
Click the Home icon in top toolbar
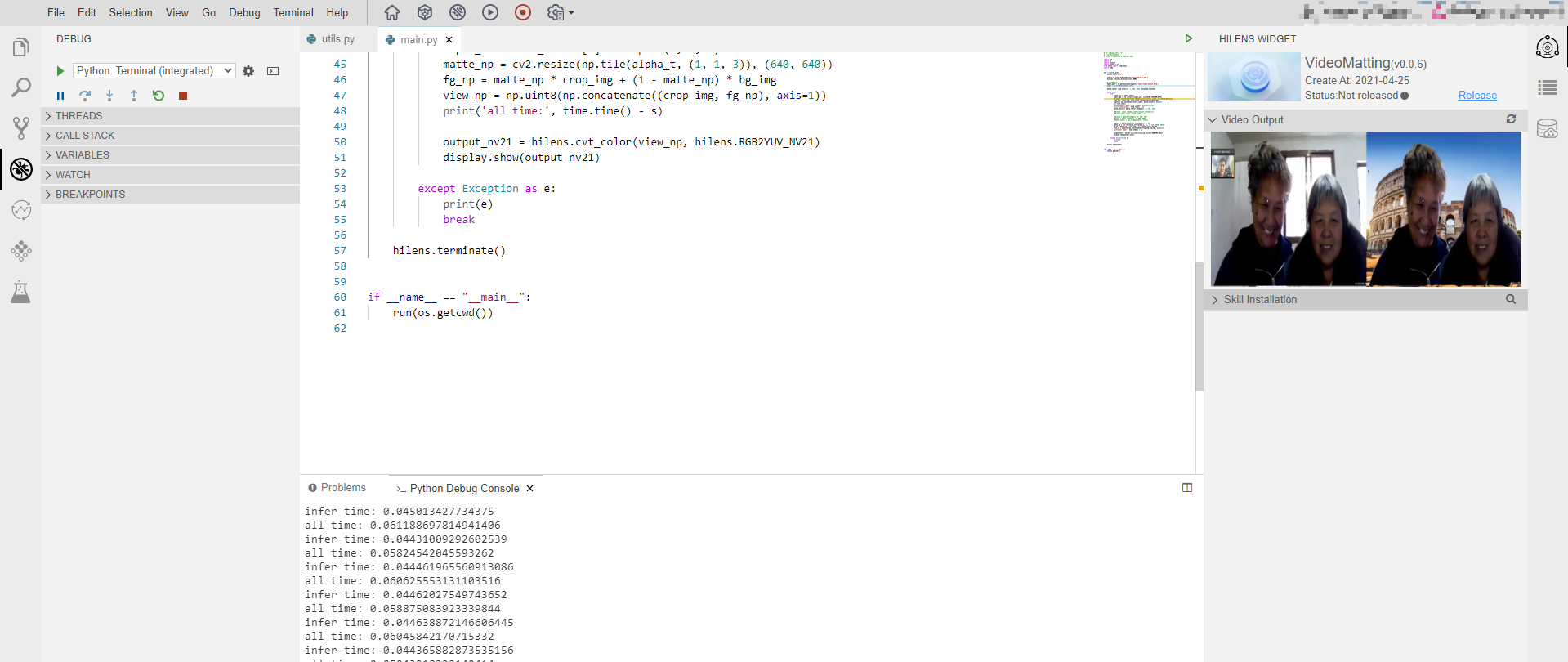pyautogui.click(x=392, y=12)
